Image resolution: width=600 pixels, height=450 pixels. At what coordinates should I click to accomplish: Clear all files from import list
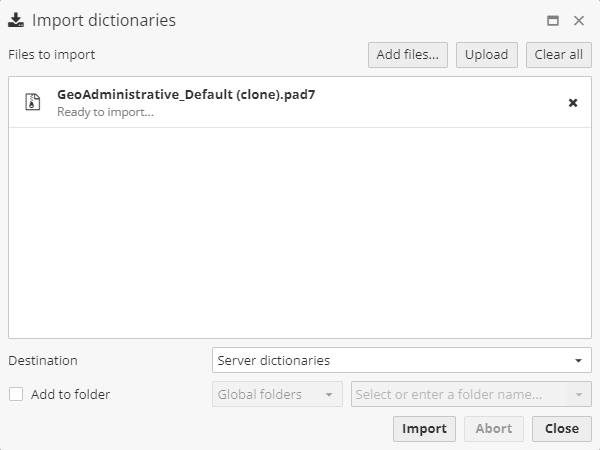click(x=558, y=55)
